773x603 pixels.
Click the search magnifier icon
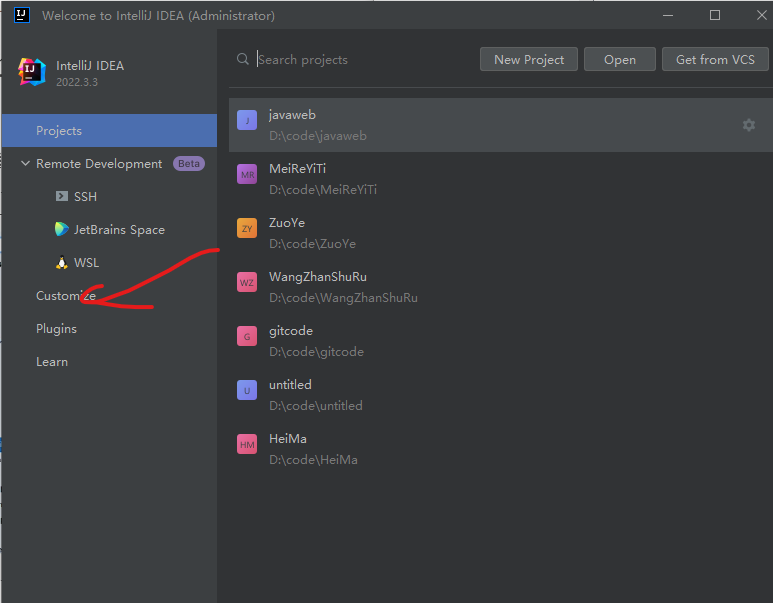click(x=243, y=59)
